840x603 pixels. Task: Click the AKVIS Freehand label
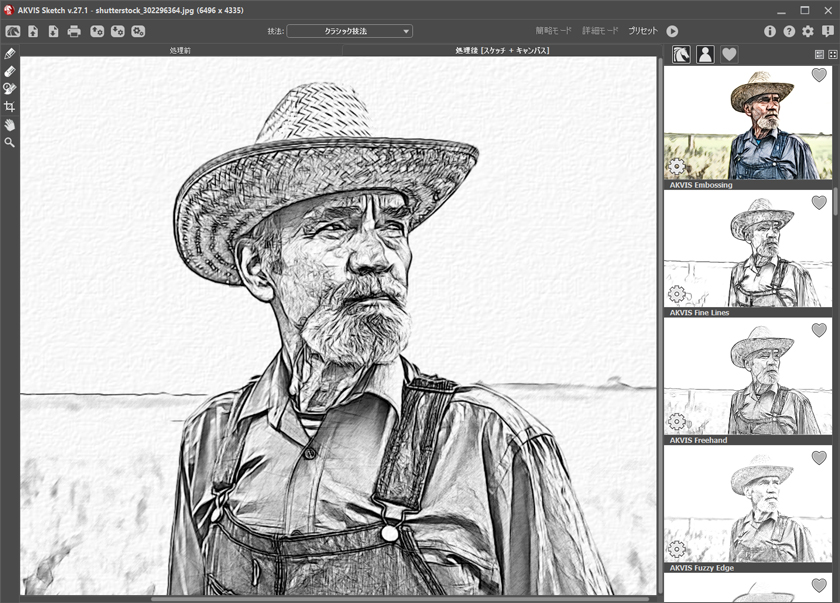pos(698,440)
